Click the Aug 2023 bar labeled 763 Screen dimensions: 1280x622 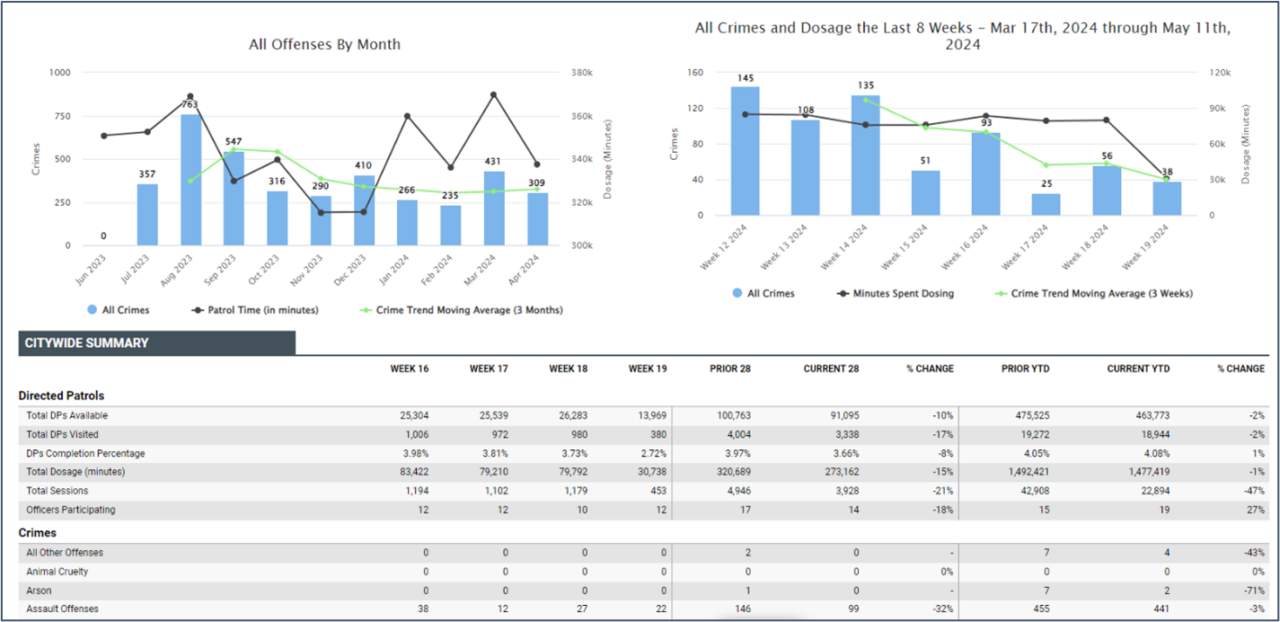tap(190, 180)
